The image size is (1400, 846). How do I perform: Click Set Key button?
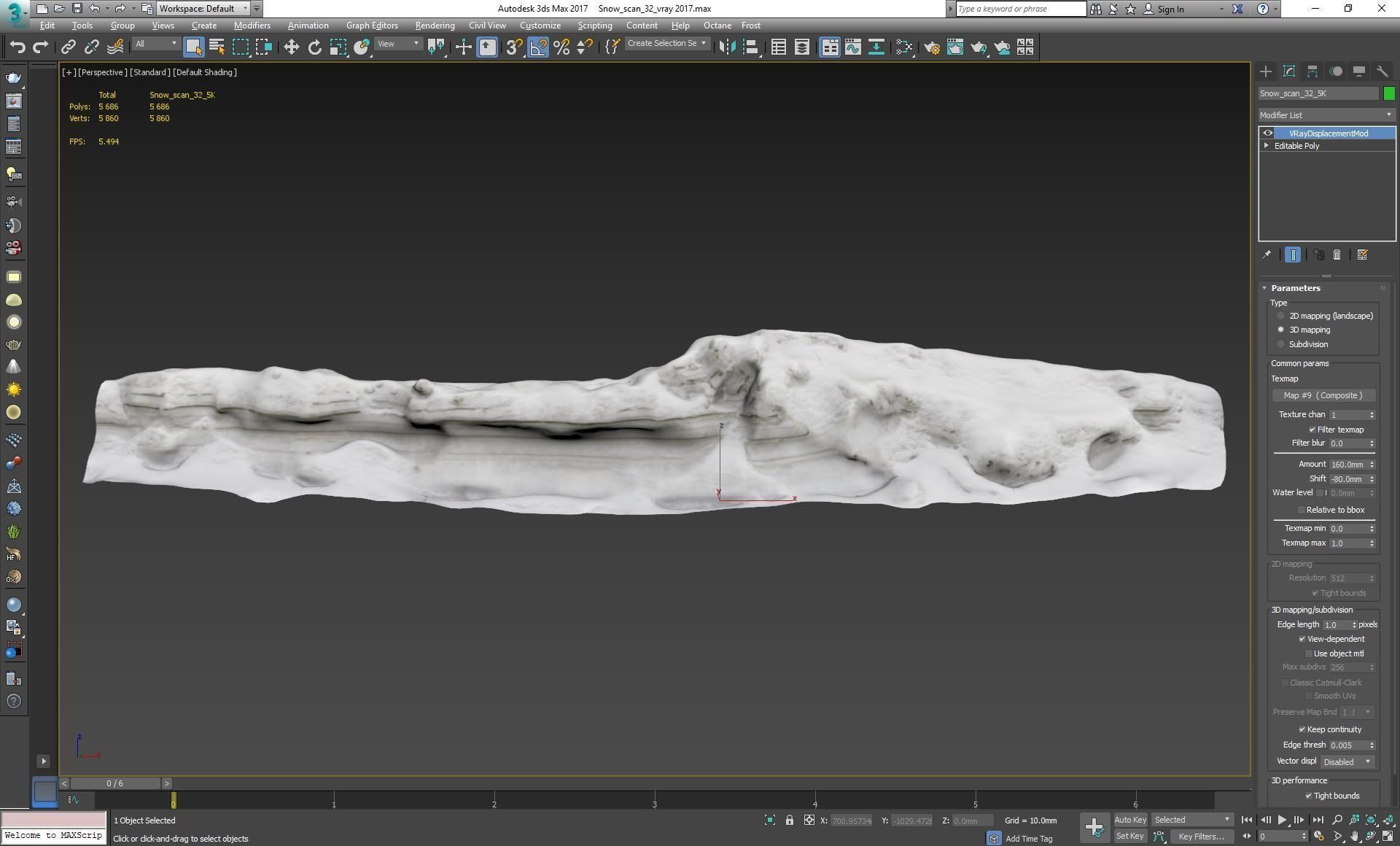pyautogui.click(x=1130, y=836)
